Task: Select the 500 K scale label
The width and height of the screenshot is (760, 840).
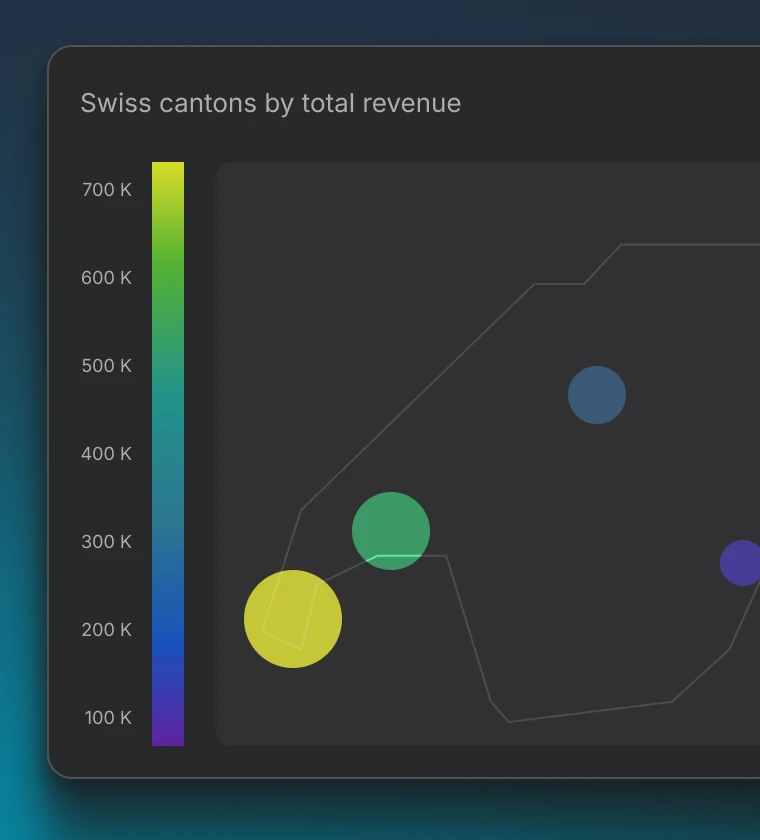Action: 107,366
